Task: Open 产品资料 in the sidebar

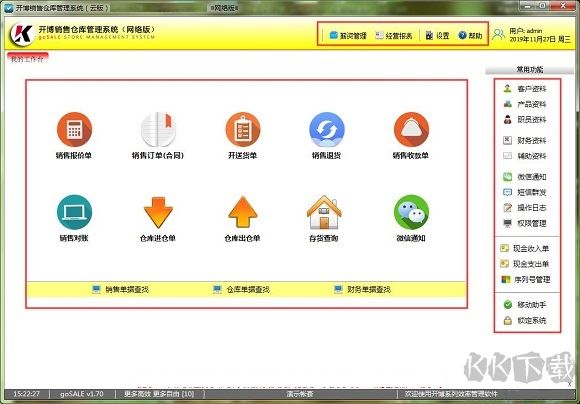Action: tap(525, 104)
